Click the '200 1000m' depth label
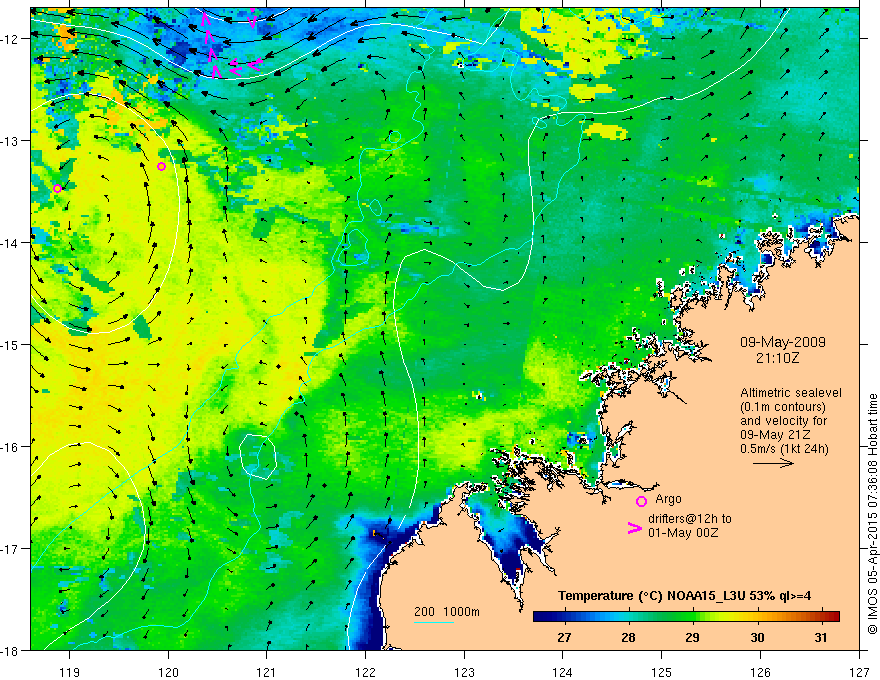 click(447, 612)
